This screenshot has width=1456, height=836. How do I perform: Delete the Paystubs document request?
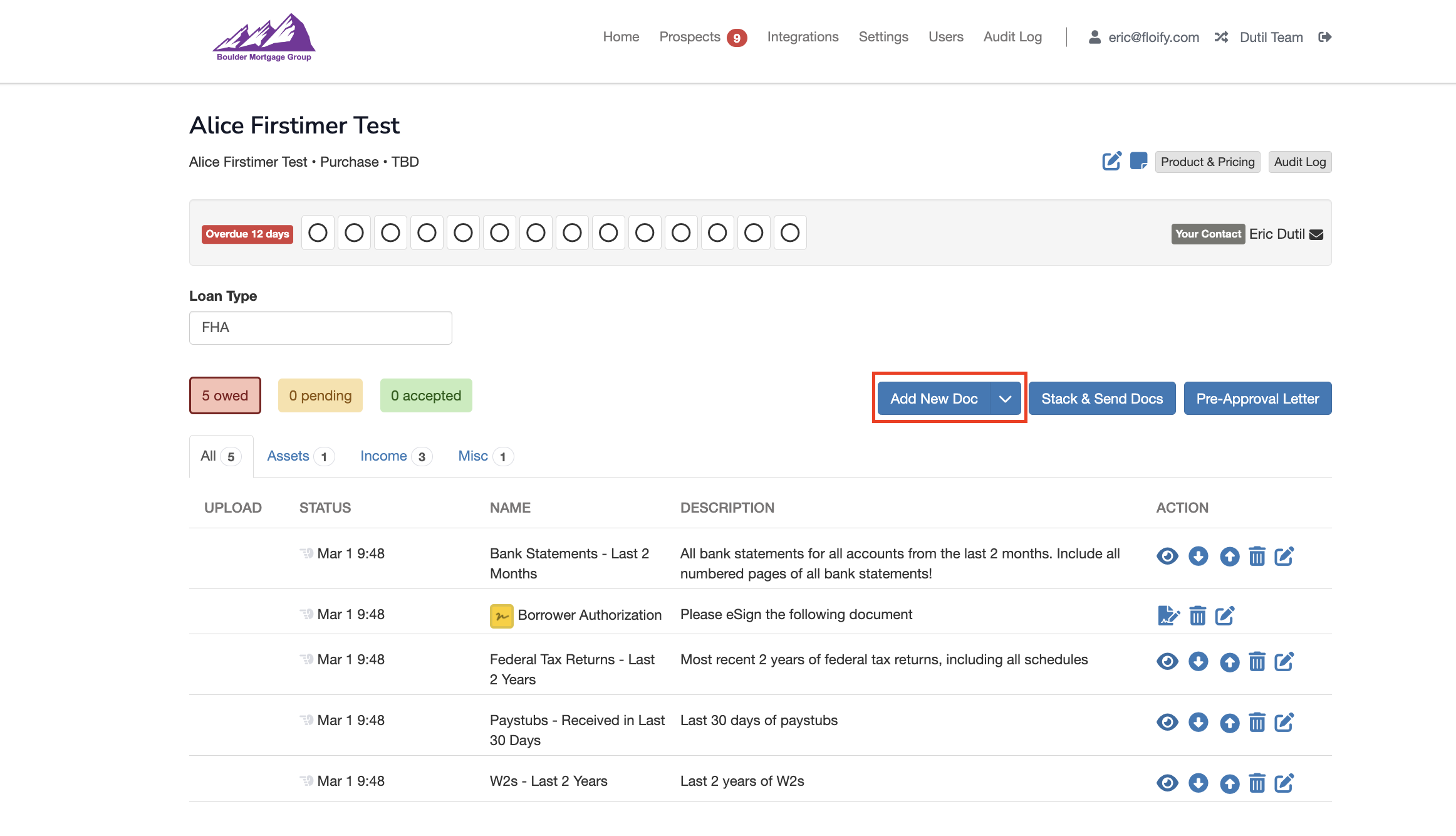click(1257, 723)
